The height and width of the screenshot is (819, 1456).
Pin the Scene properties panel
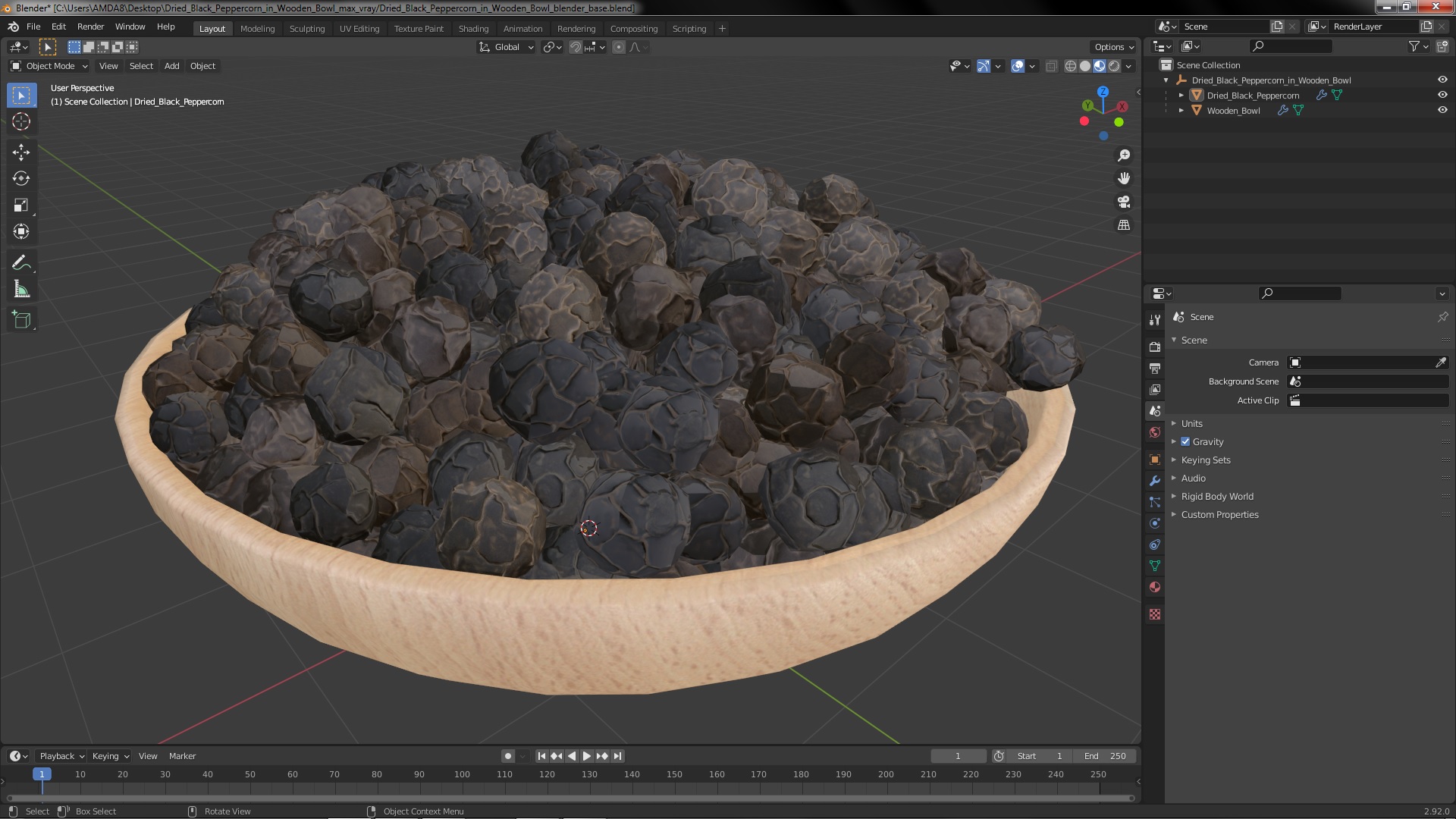pos(1442,317)
